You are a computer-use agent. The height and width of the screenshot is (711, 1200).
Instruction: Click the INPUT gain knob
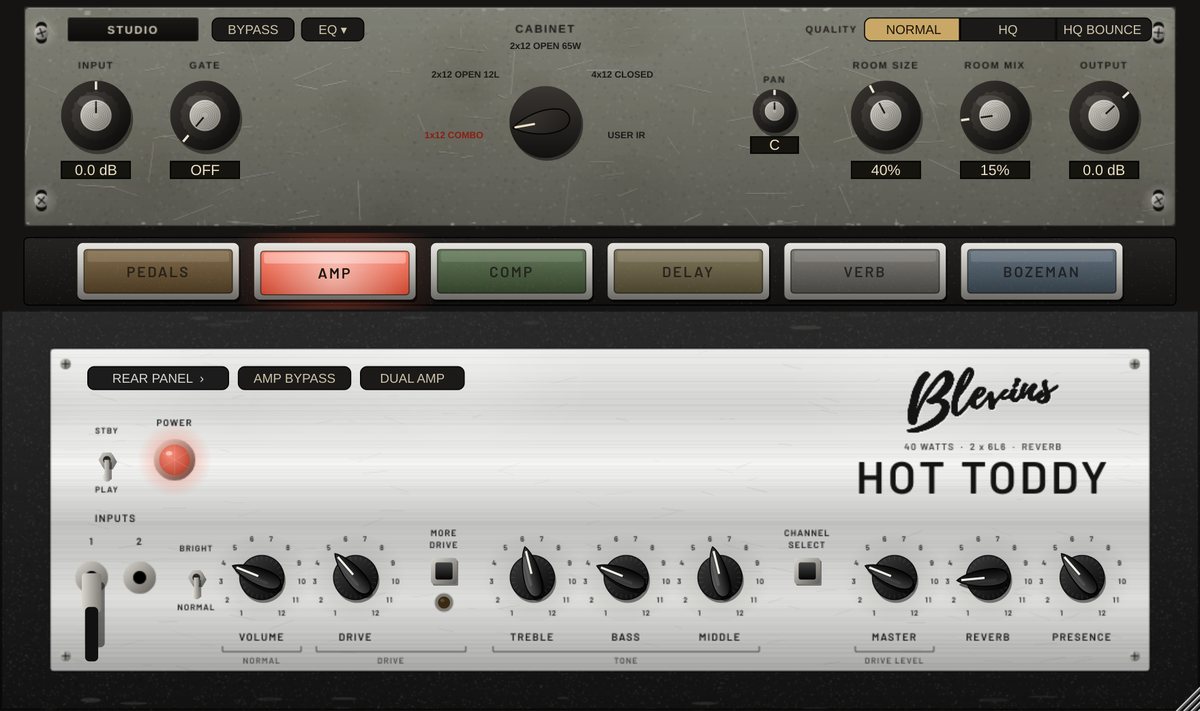[x=96, y=116]
